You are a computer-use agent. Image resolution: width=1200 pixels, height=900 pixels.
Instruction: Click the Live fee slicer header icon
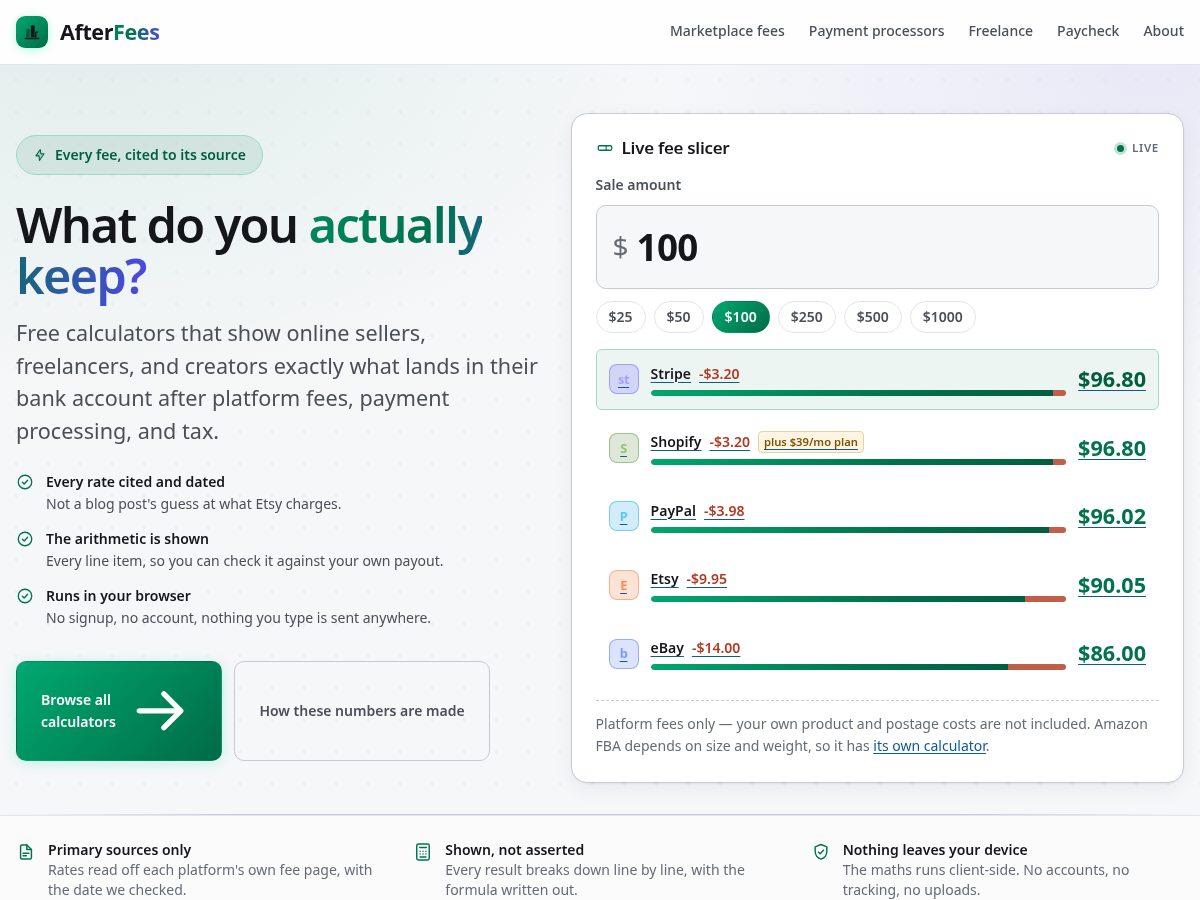pyautogui.click(x=605, y=148)
